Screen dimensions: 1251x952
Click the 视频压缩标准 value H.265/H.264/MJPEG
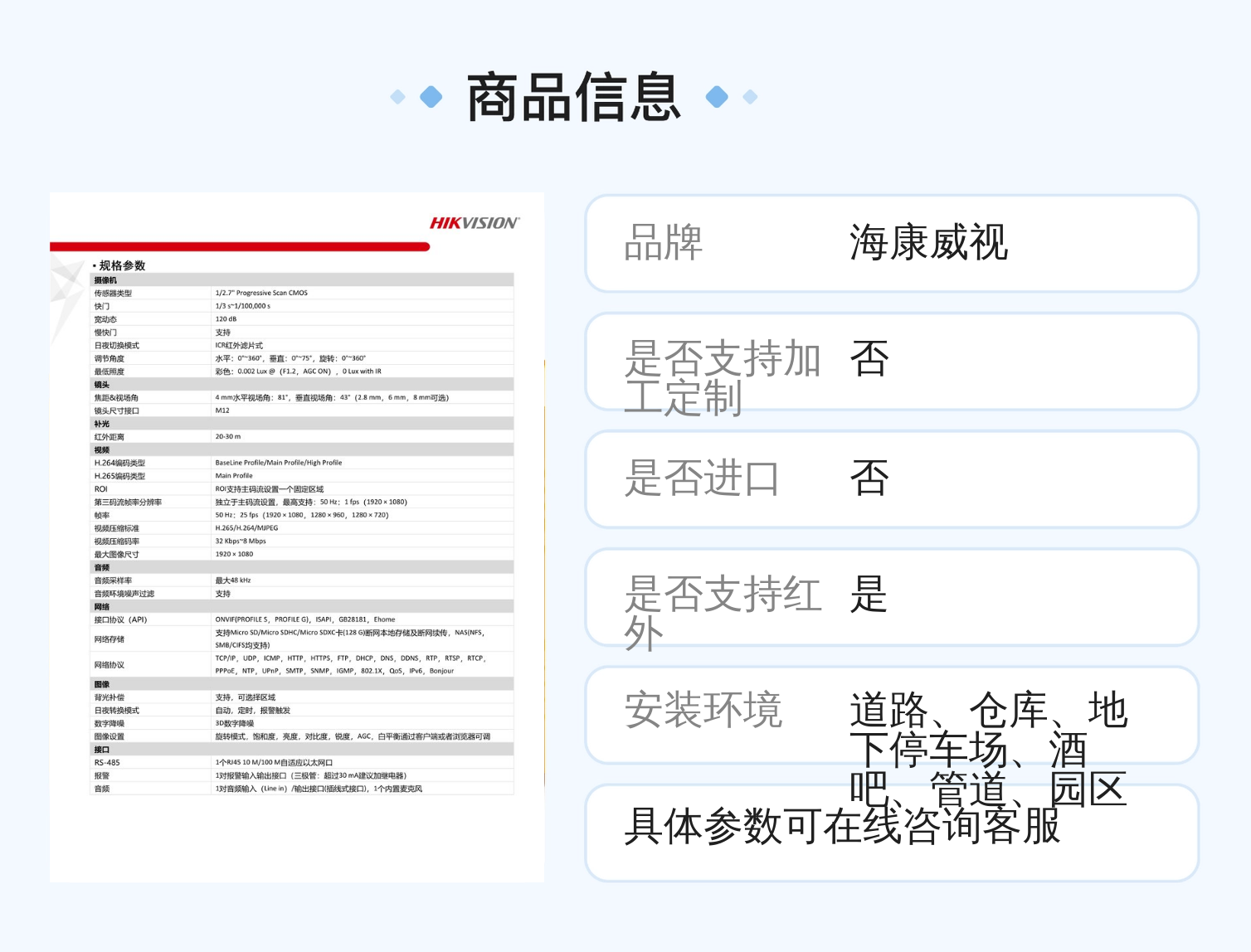click(x=246, y=528)
